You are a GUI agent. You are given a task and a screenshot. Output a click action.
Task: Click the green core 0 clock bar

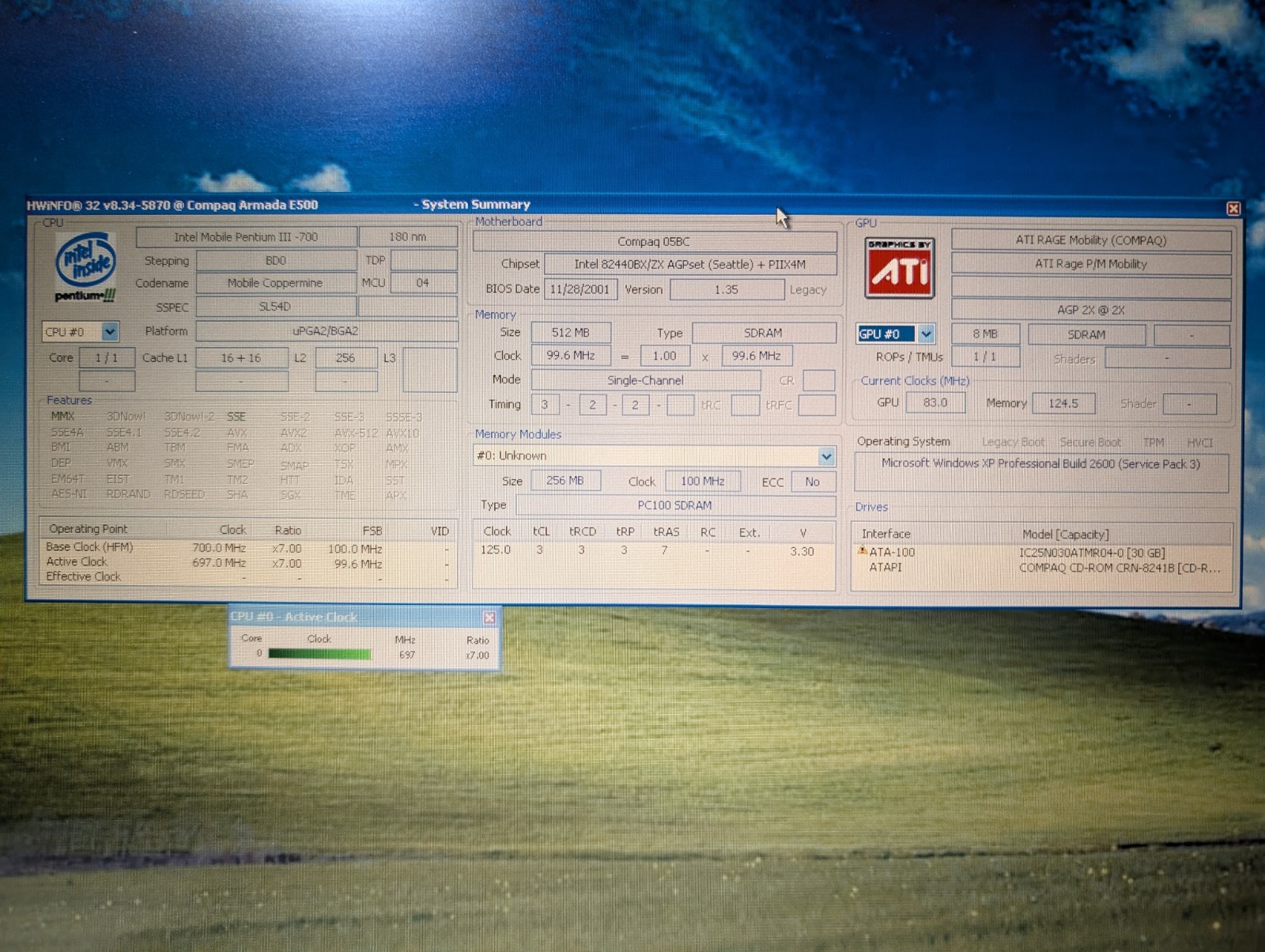(319, 654)
